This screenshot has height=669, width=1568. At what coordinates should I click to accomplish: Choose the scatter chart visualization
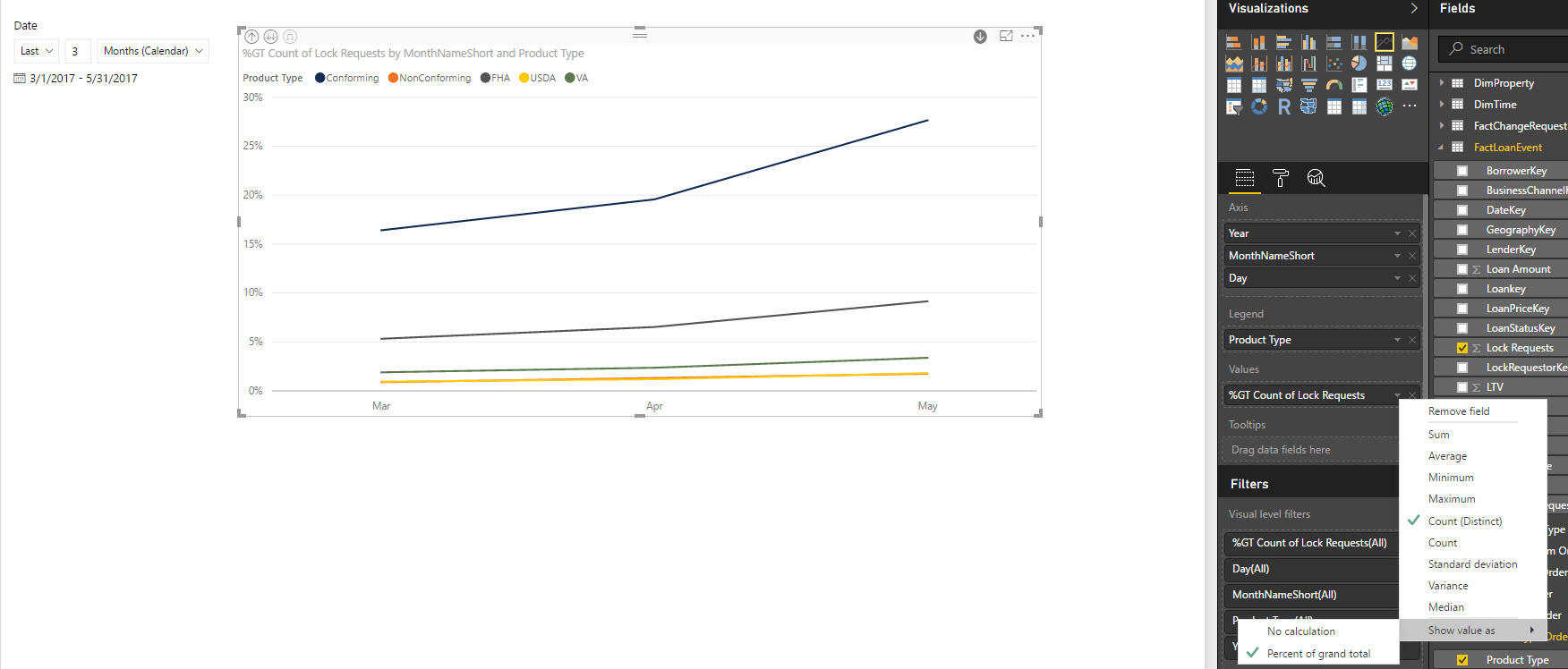(1334, 64)
